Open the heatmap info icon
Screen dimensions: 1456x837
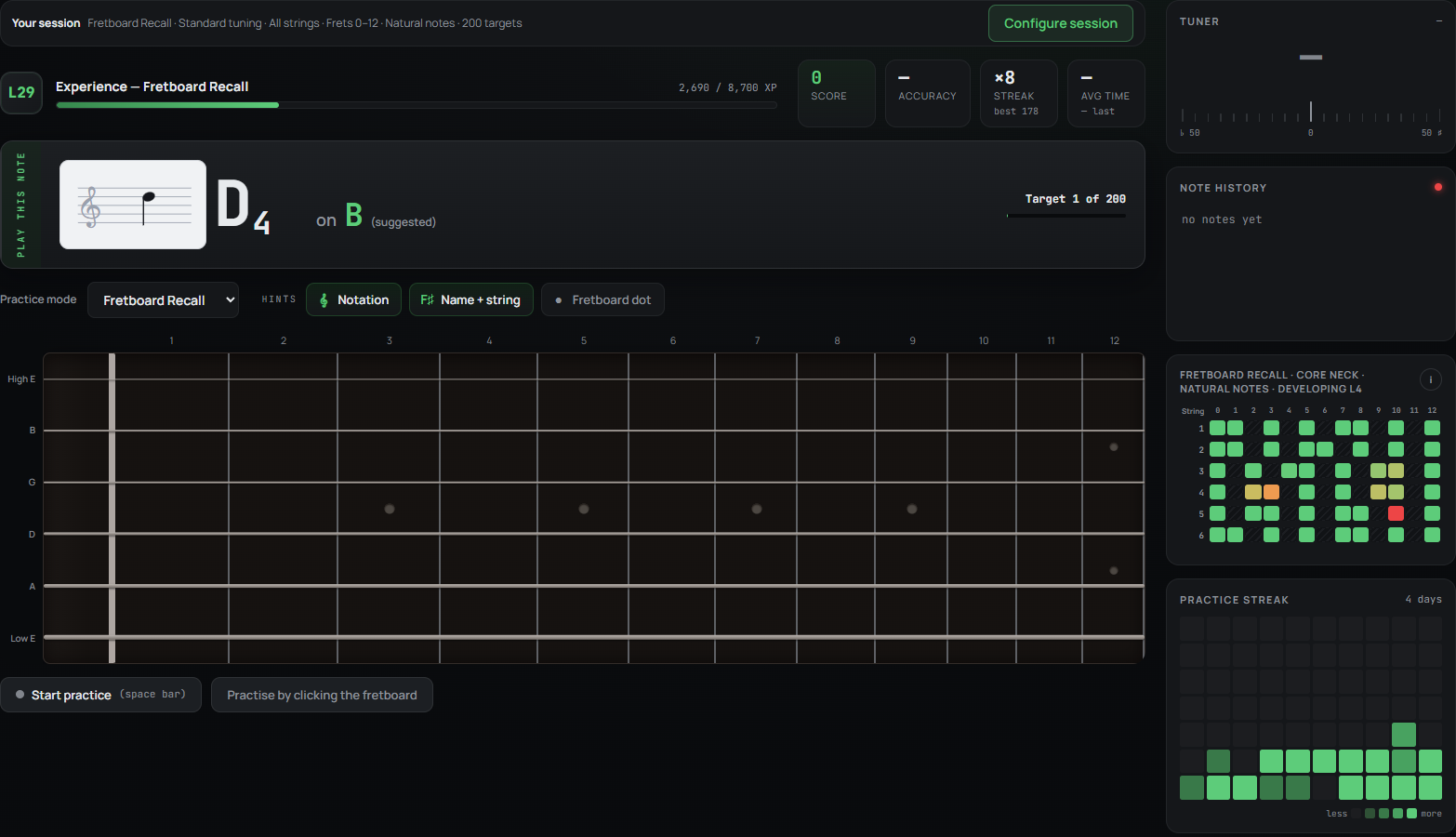1430,379
